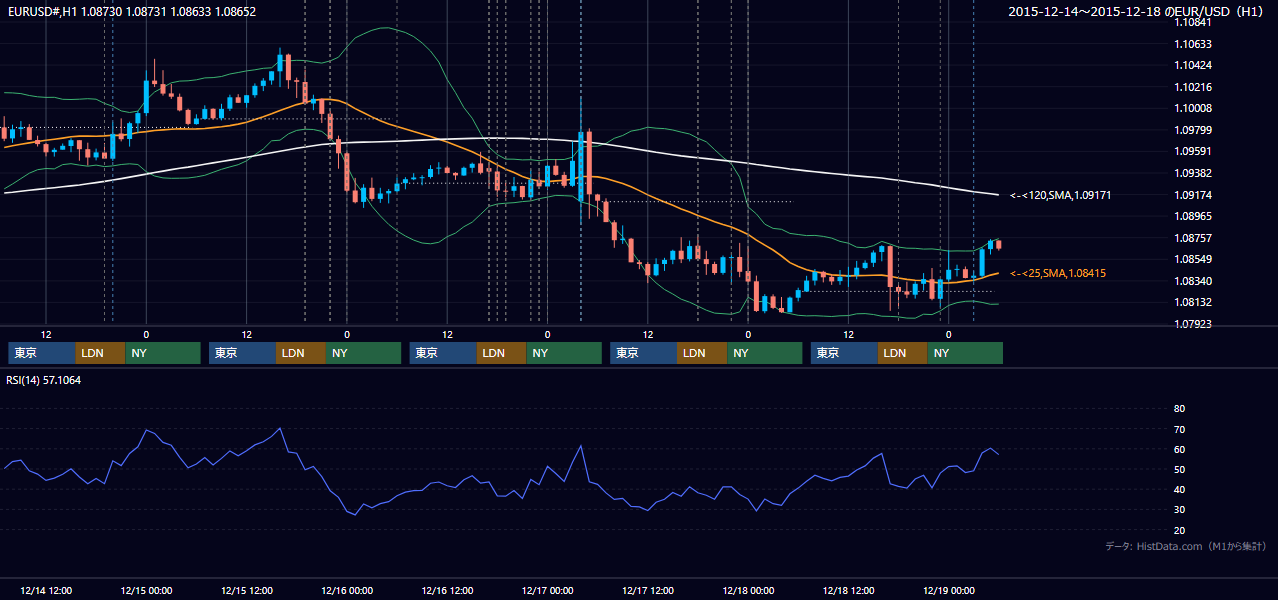The height and width of the screenshot is (600, 1278).
Task: Select the 120 SMA 1.09171 line label
Action: (1060, 195)
